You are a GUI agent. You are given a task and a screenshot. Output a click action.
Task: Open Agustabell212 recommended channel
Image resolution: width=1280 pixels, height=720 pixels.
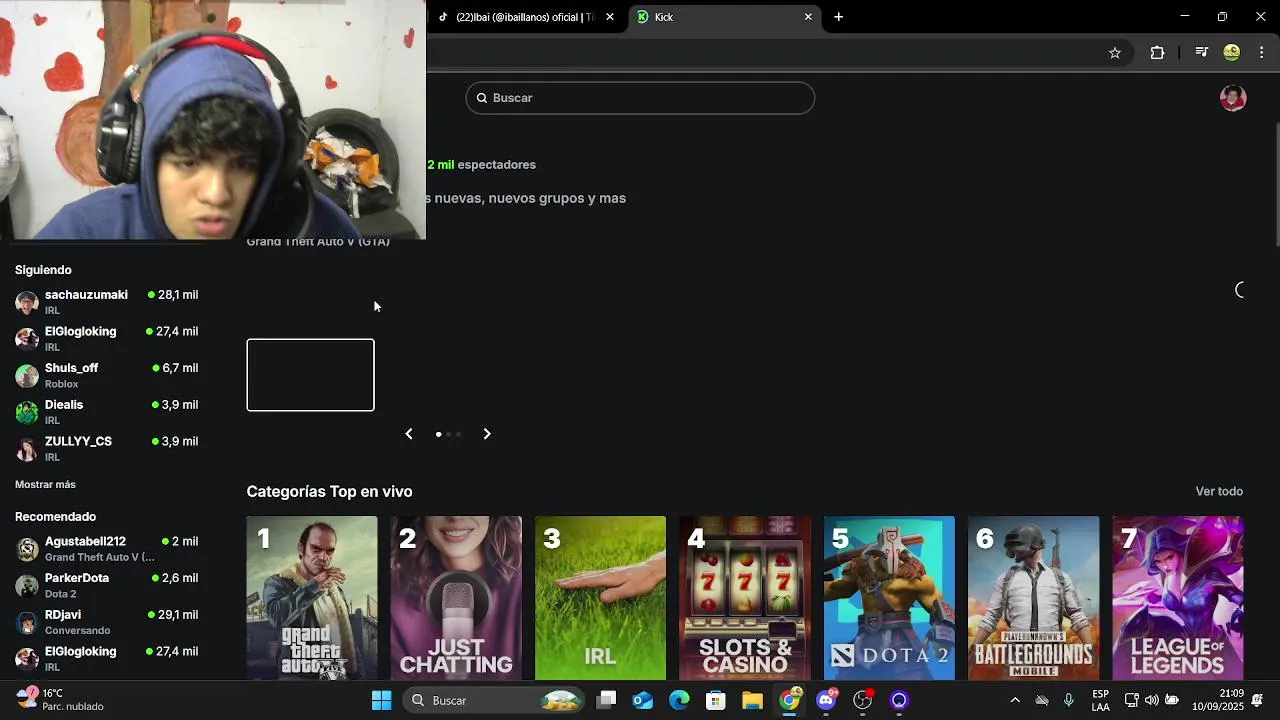click(107, 549)
